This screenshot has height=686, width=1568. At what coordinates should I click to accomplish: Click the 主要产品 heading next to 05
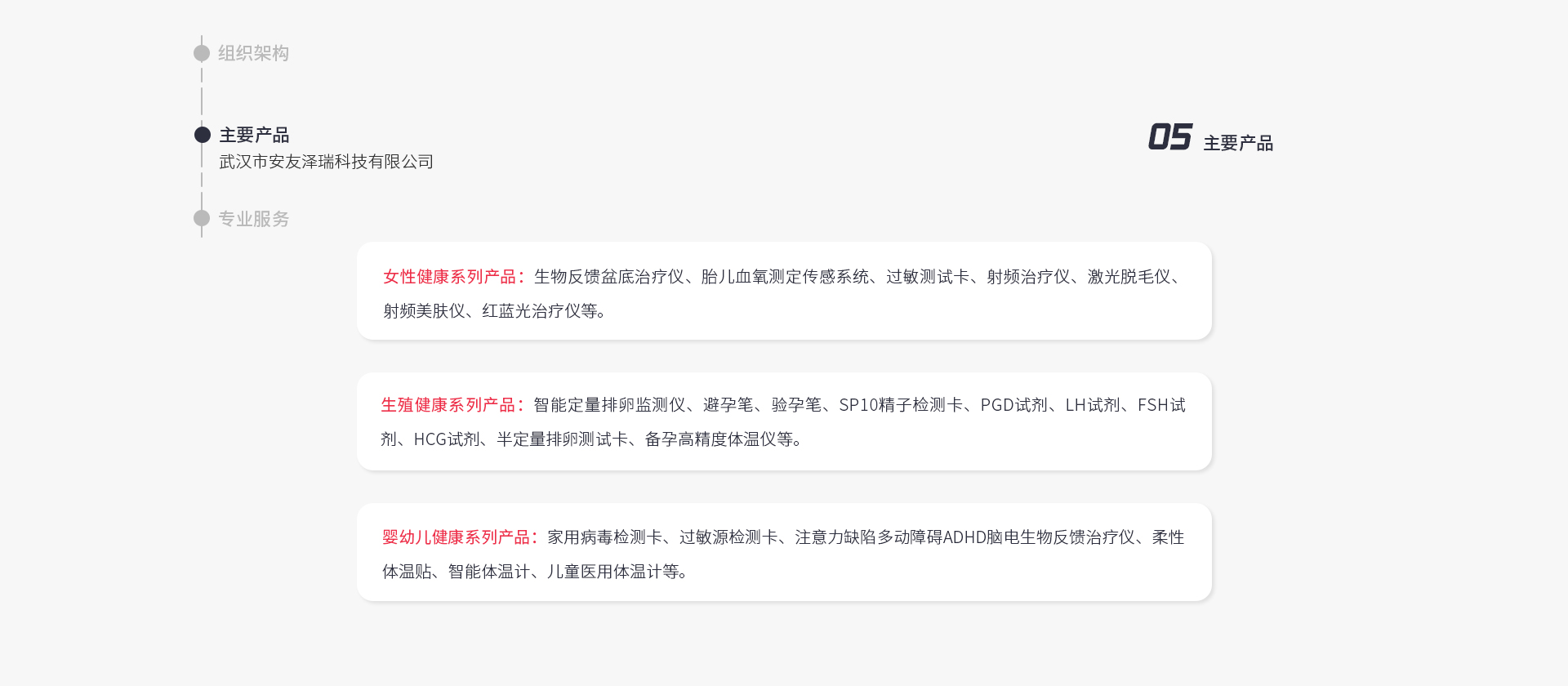click(1238, 143)
